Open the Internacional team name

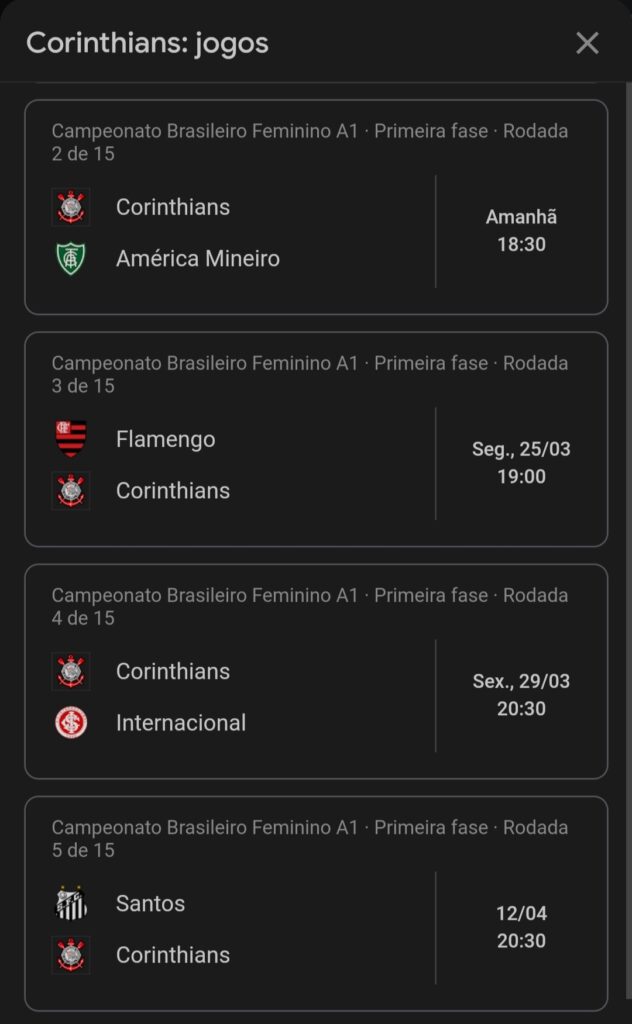180,723
